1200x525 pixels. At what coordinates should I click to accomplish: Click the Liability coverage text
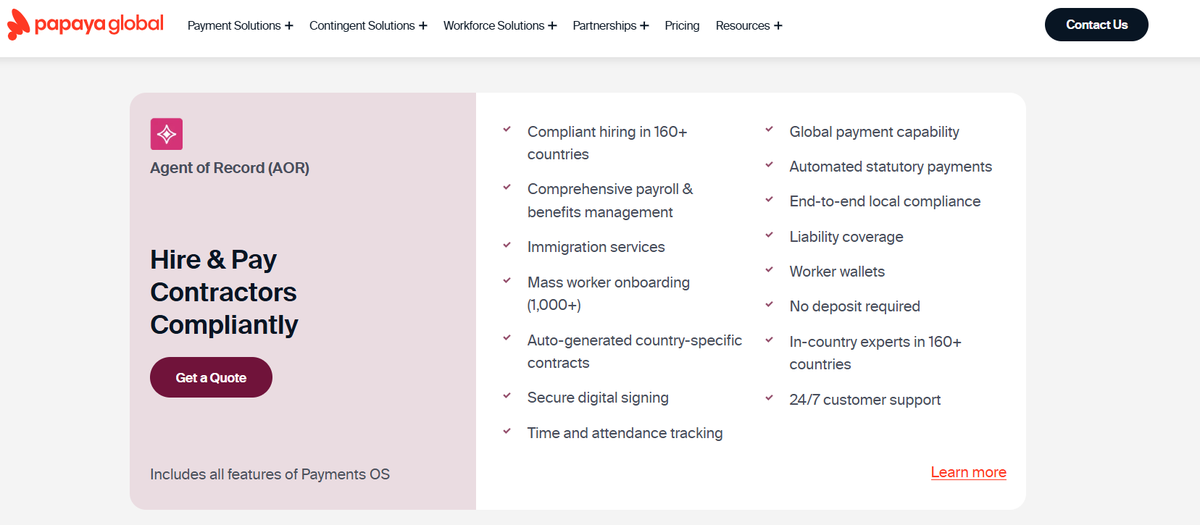click(846, 237)
